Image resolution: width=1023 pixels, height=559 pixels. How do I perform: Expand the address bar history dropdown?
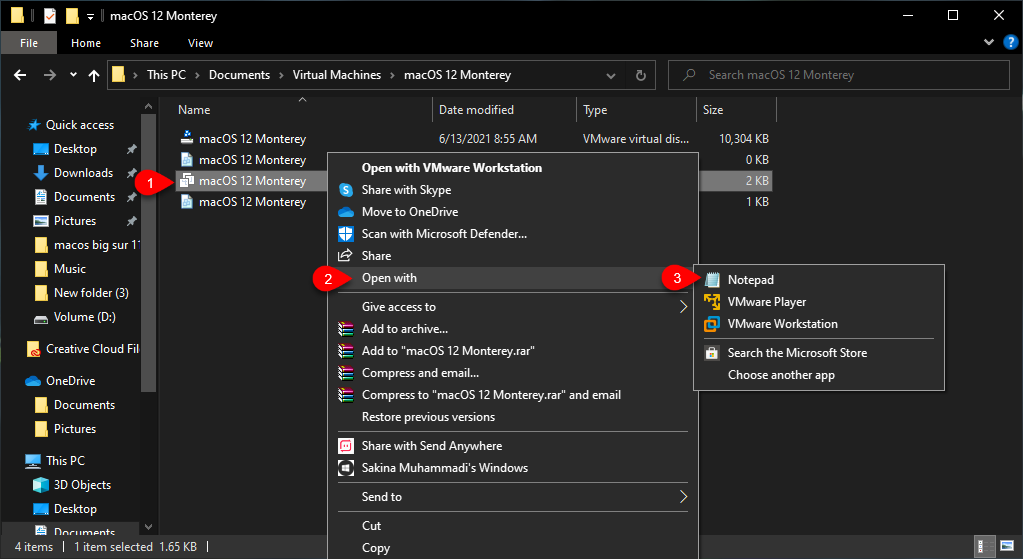pos(611,76)
